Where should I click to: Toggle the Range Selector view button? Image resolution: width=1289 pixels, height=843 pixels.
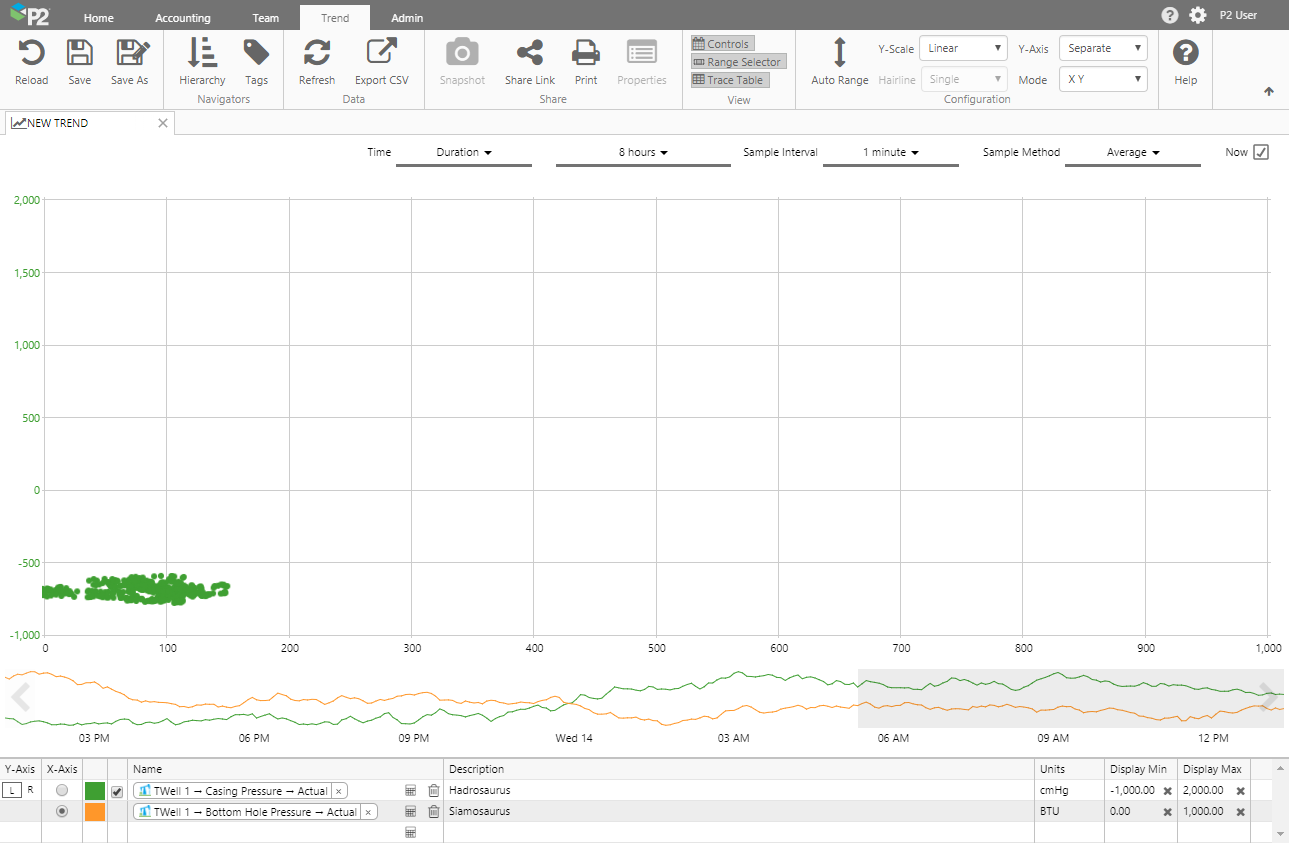[737, 62]
